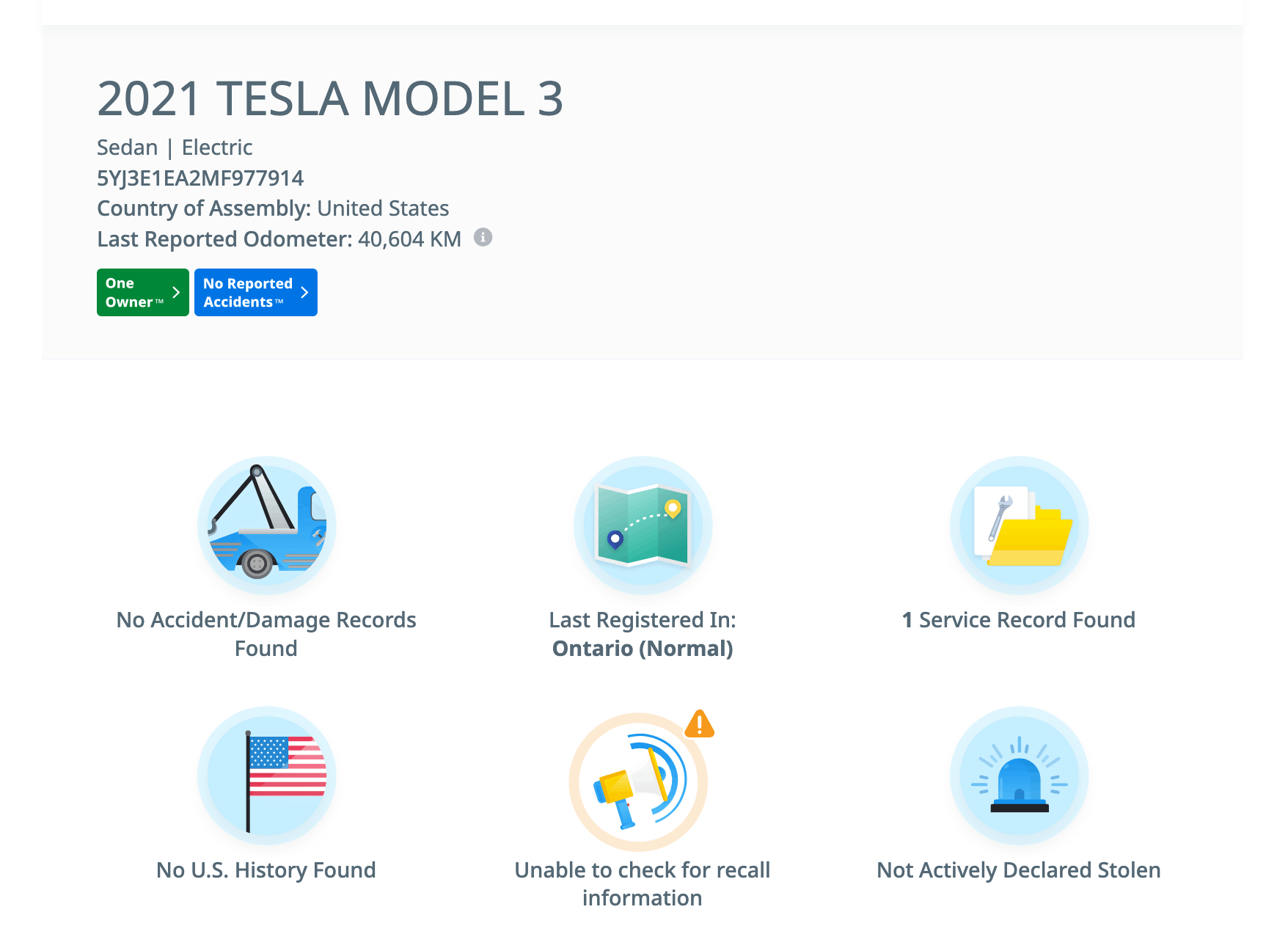Image resolution: width=1288 pixels, height=948 pixels.
Task: Click the U.S. flag history icon
Action: (x=267, y=776)
